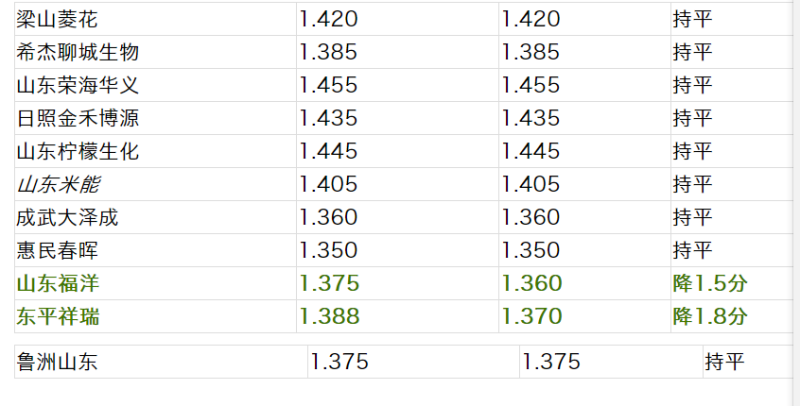
Task: Select the second 1.350 price for 惠民春晖
Action: click(x=584, y=250)
